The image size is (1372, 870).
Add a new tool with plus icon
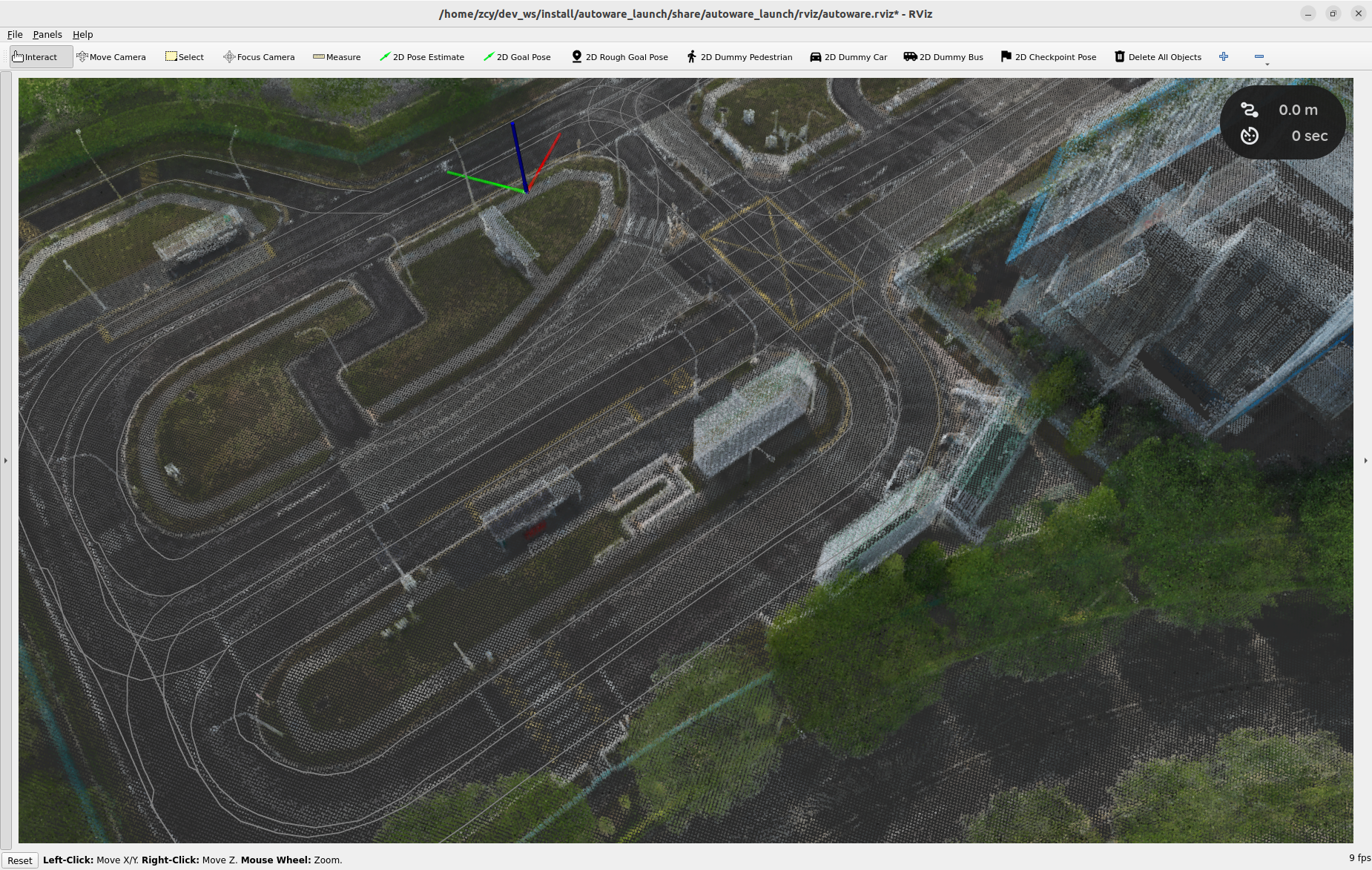pos(1224,57)
